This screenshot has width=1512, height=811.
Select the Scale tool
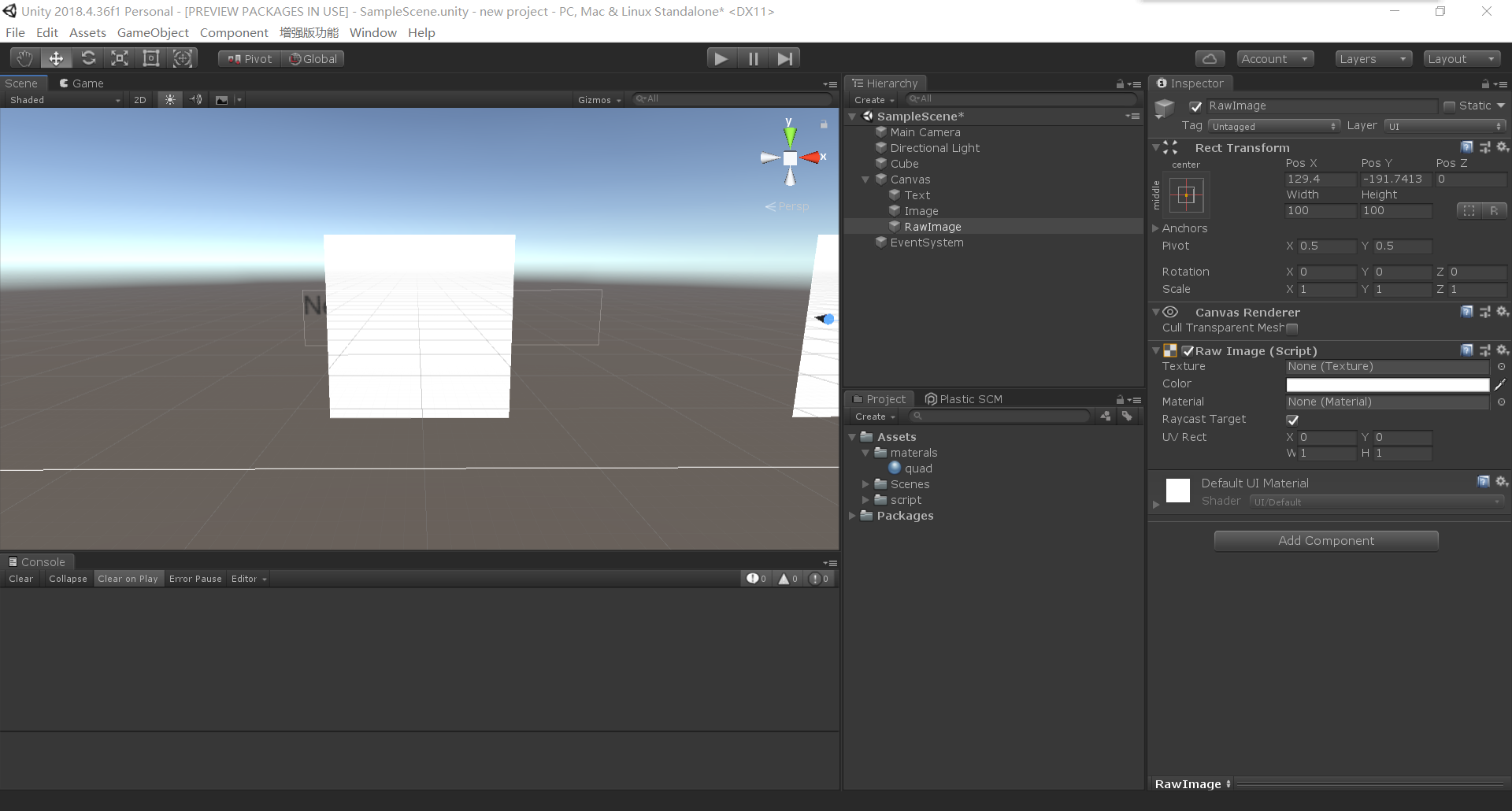click(x=120, y=58)
